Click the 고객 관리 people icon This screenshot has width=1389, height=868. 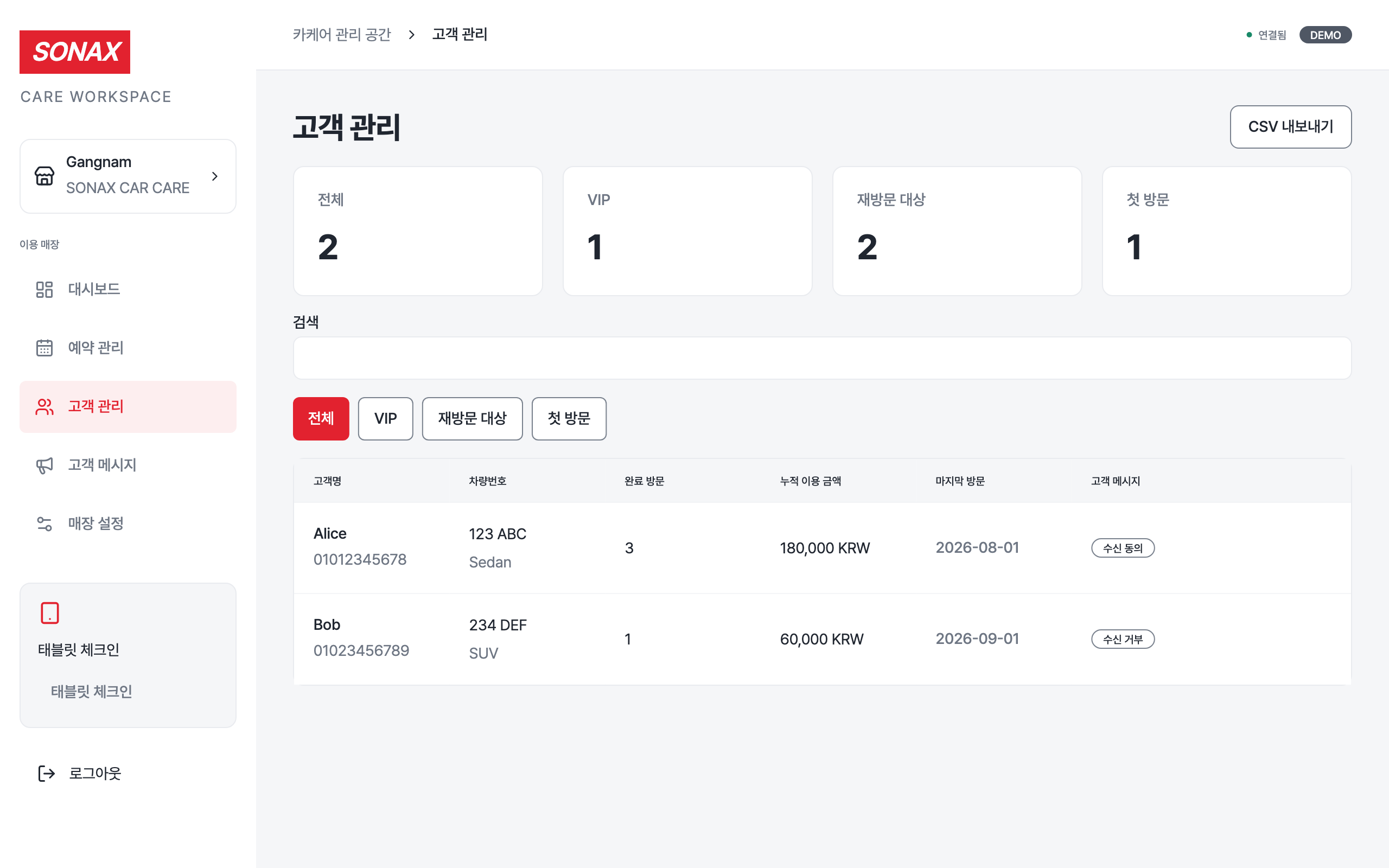click(44, 406)
